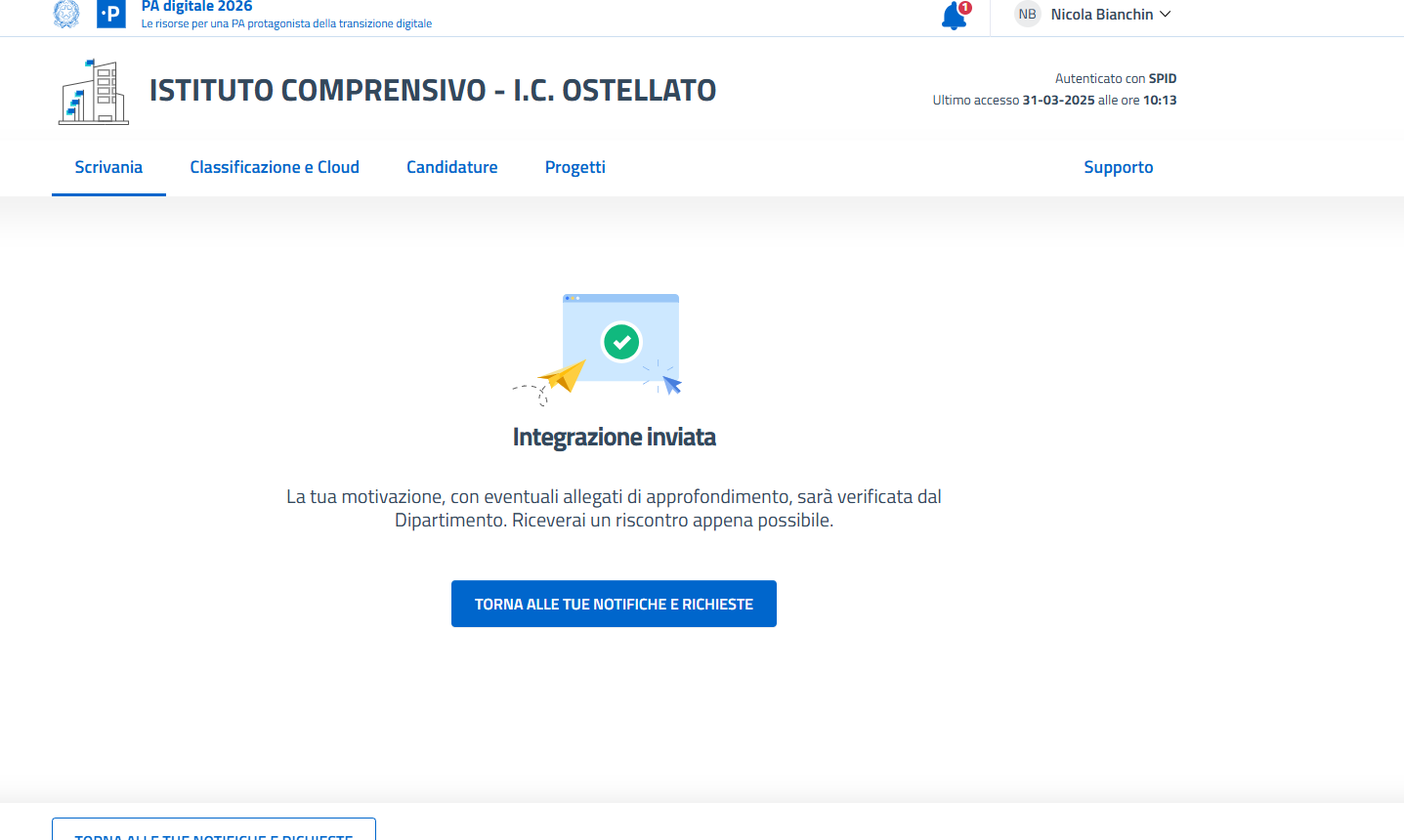The width and height of the screenshot is (1404, 840).
Task: Click the Istituto Comprensivo I.C. Ostellato heading
Action: 433,91
